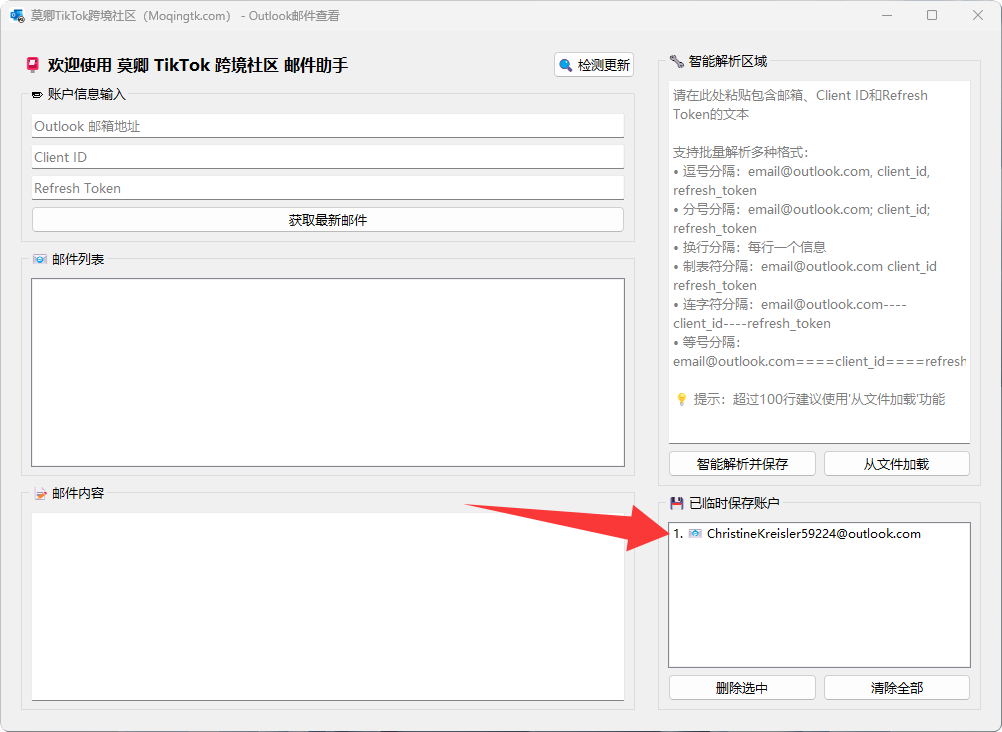Viewport: 1002px width, 732px height.
Task: Click into the Client ID field
Action: click(x=327, y=157)
